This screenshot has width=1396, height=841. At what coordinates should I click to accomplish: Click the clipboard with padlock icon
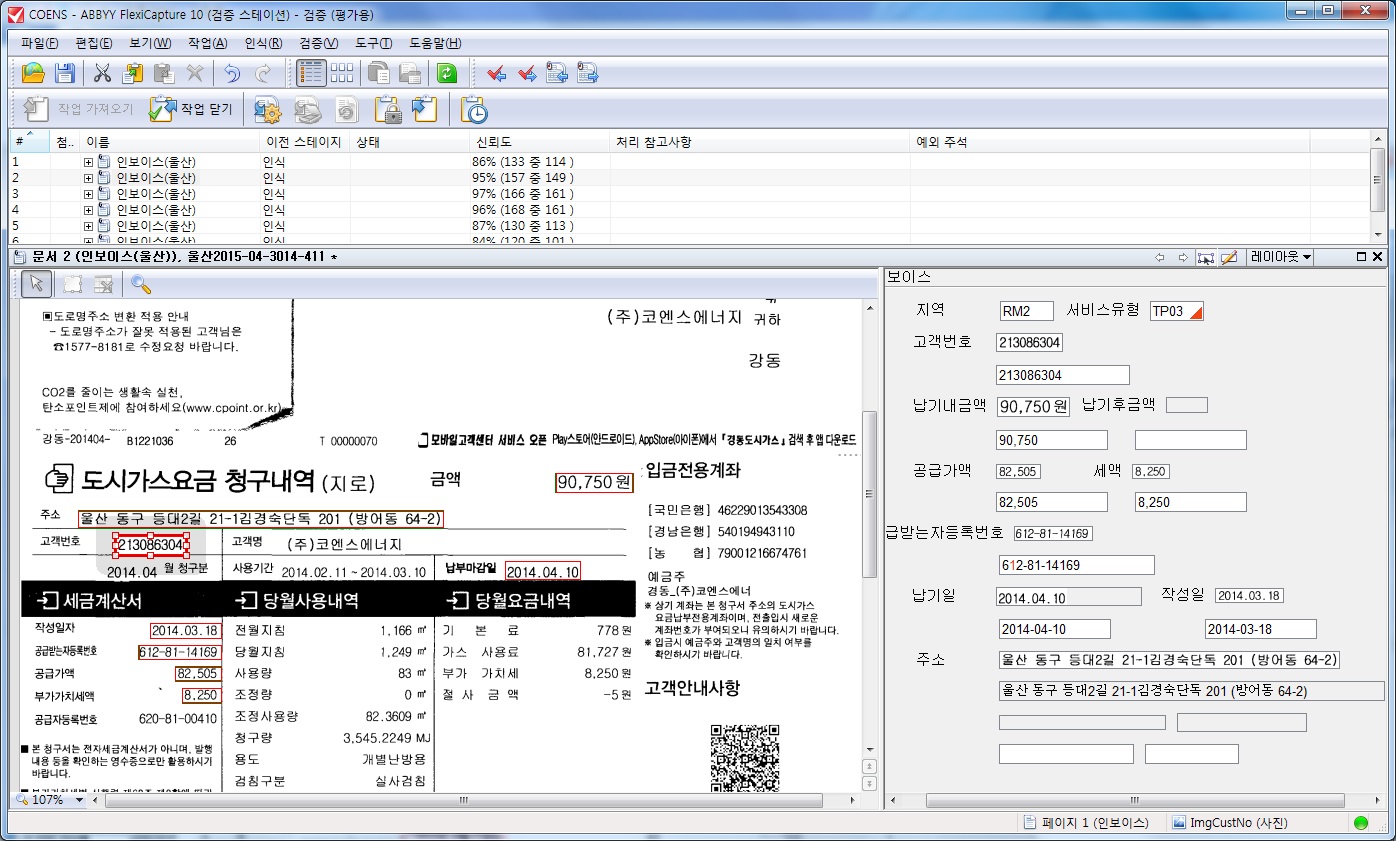389,109
